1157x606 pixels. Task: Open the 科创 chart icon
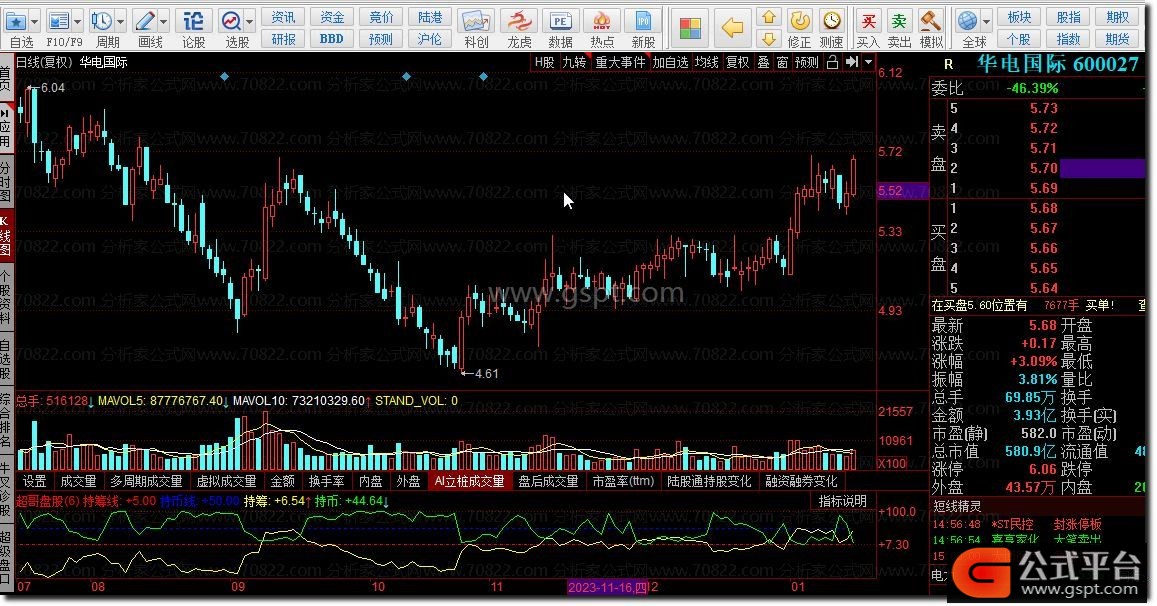(x=476, y=21)
